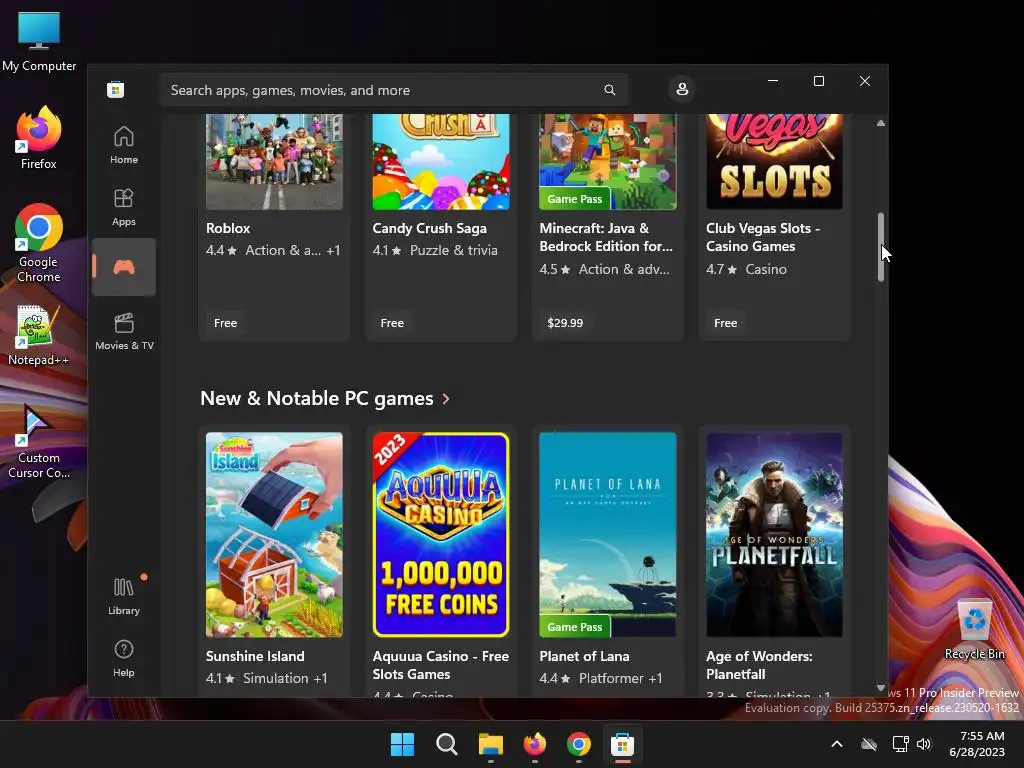The image size is (1024, 768).
Task: Select the Notepad++ desktop shortcut
Action: (38, 336)
